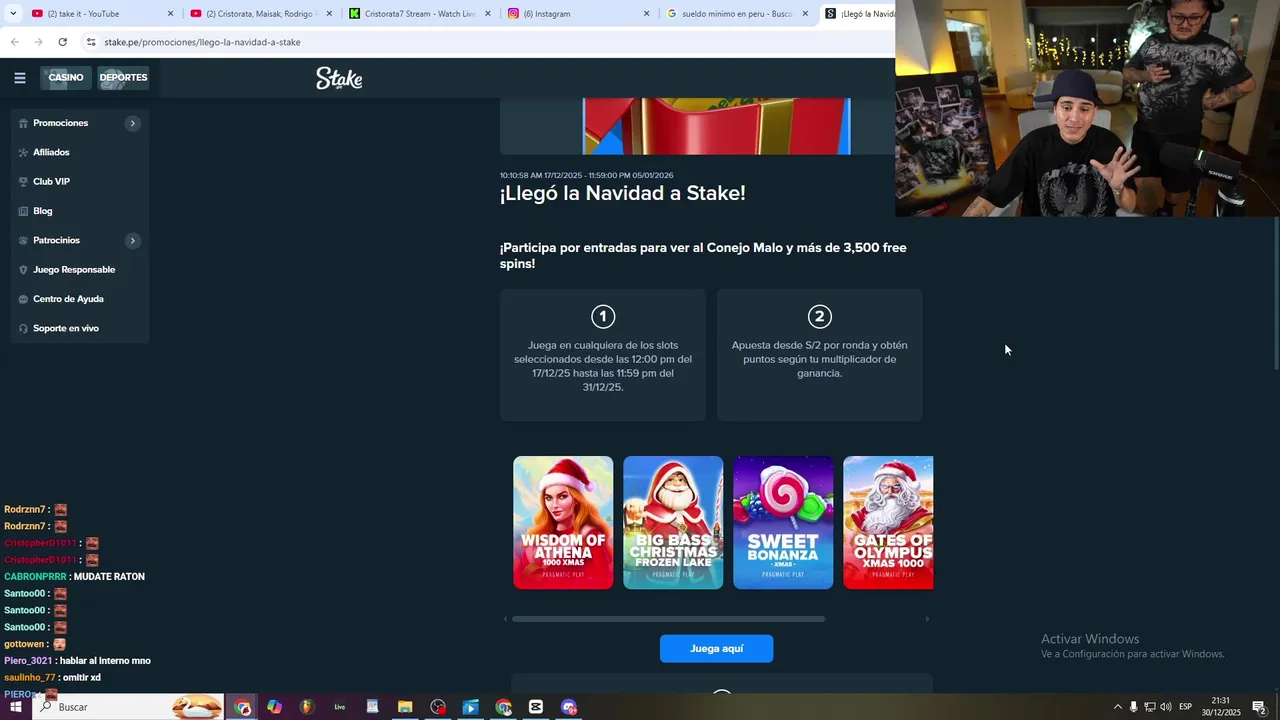
Task: View site information icon in address bar
Action: click(91, 42)
